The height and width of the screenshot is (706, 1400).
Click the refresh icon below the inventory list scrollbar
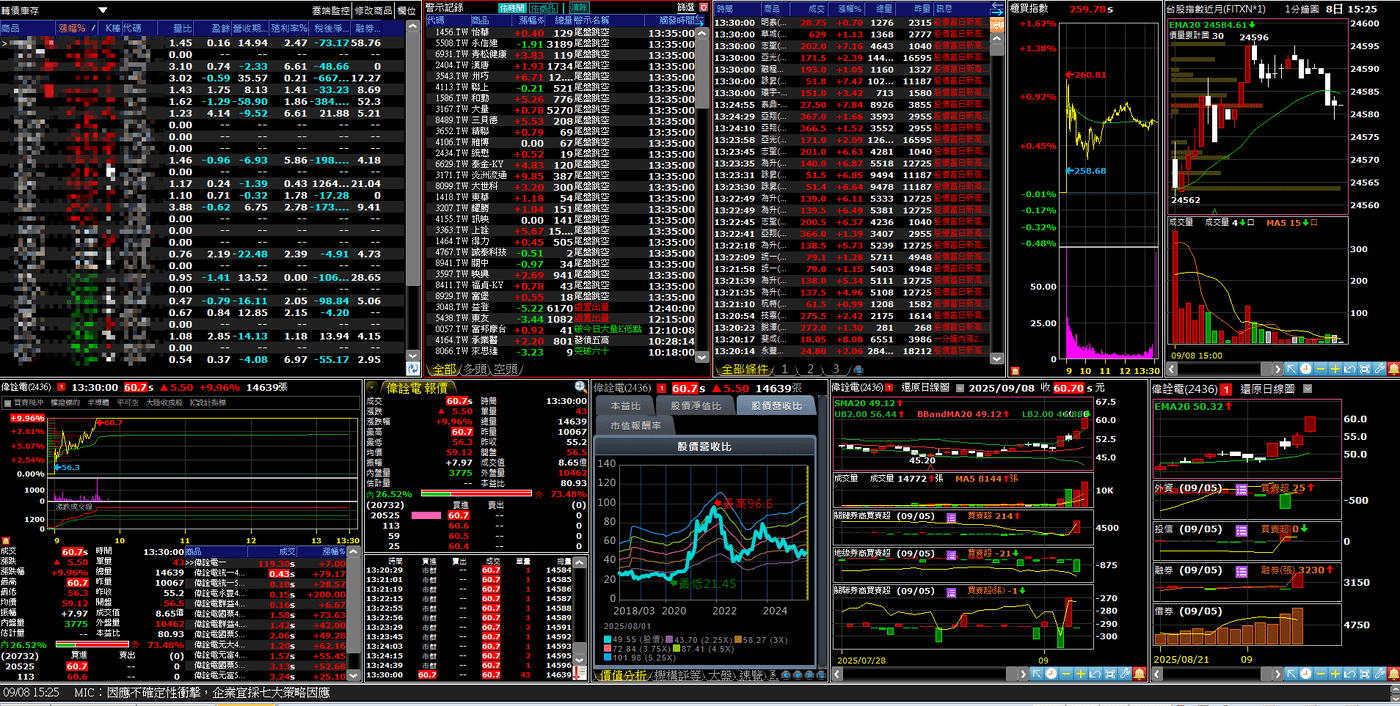413,369
